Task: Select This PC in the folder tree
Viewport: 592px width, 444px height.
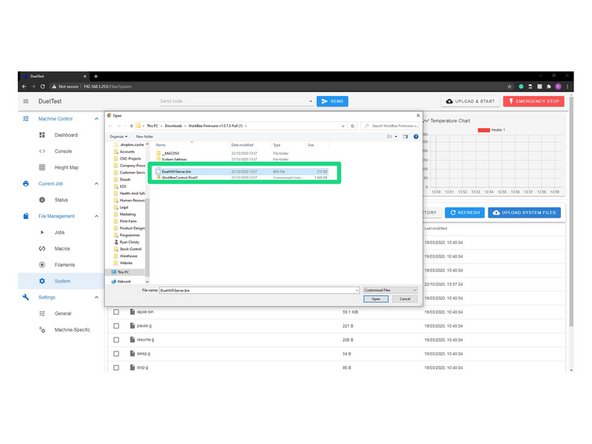Action: pyautogui.click(x=124, y=272)
